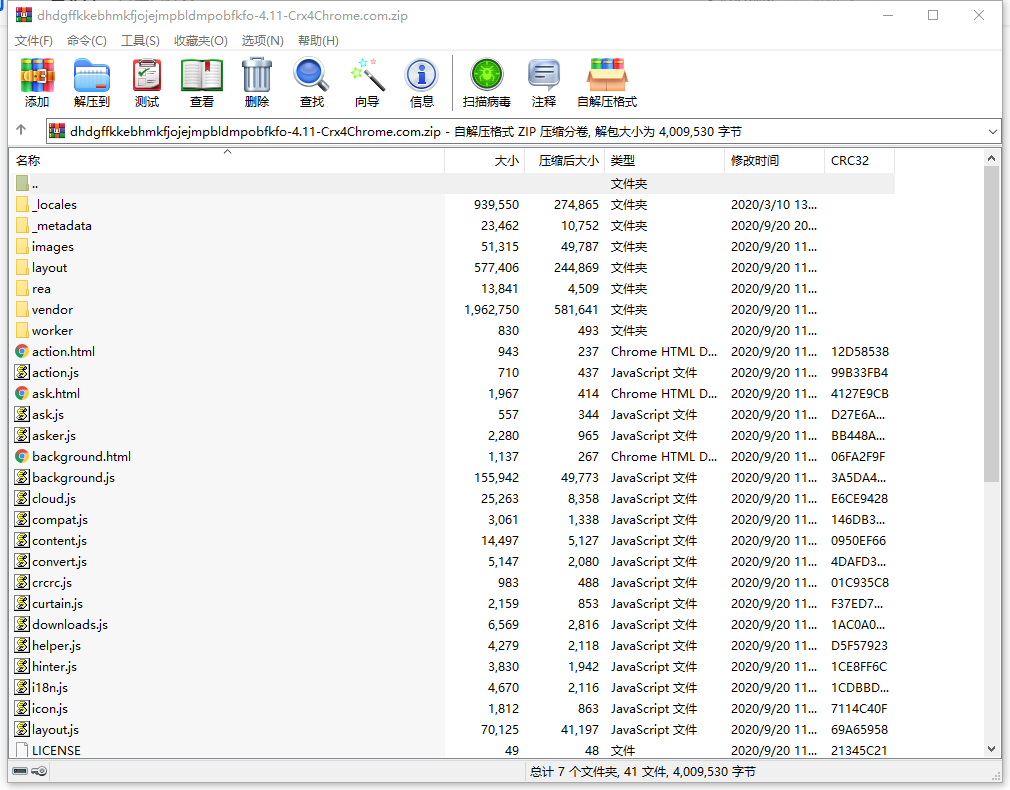Click the key icon in the status bar
Screen dimensions: 1010x790
click(39, 771)
